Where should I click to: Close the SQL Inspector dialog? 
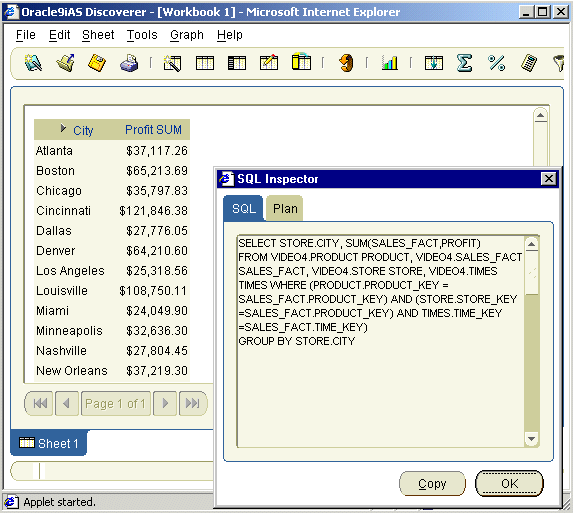(x=549, y=179)
